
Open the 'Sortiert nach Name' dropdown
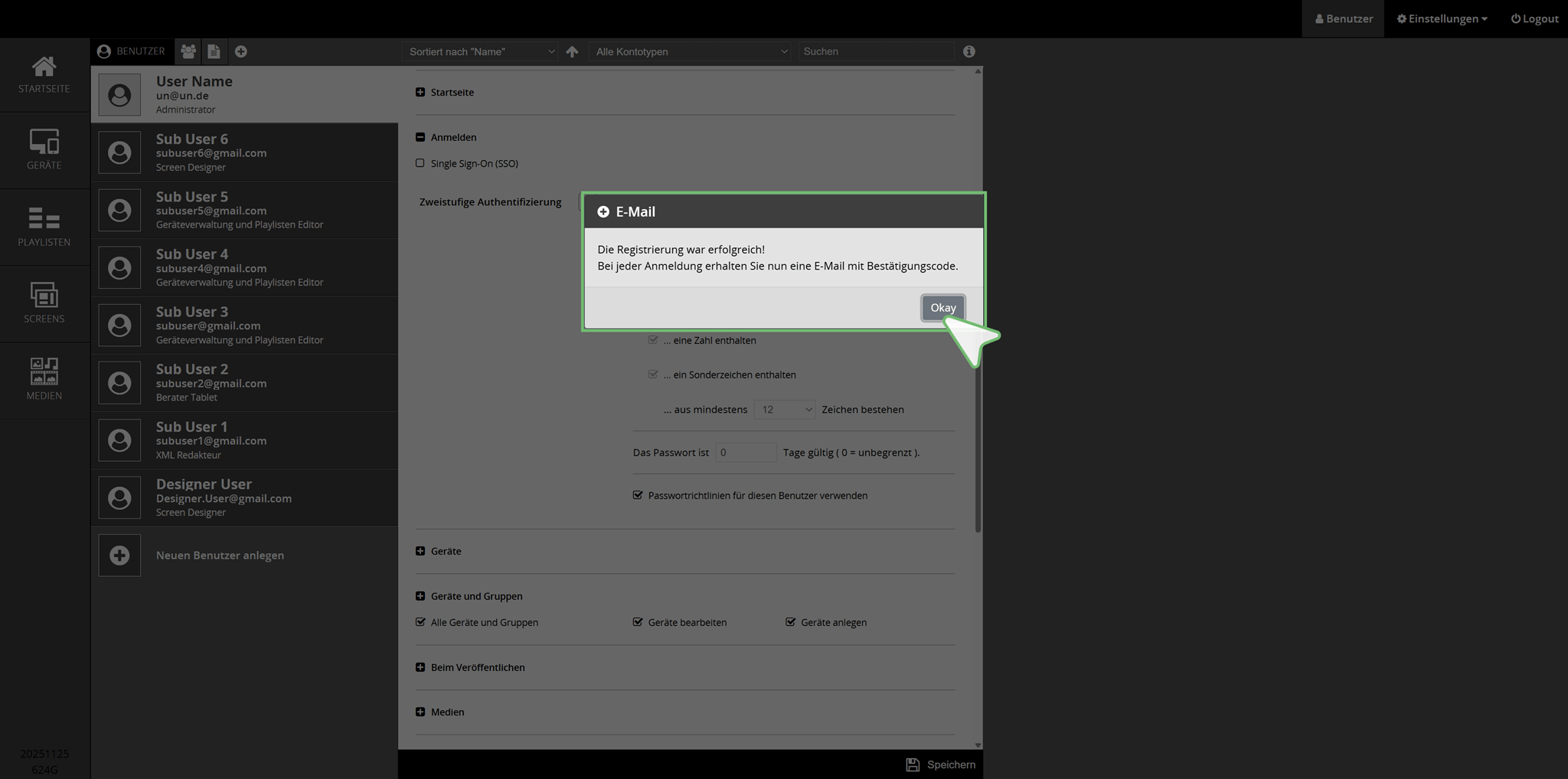click(481, 51)
